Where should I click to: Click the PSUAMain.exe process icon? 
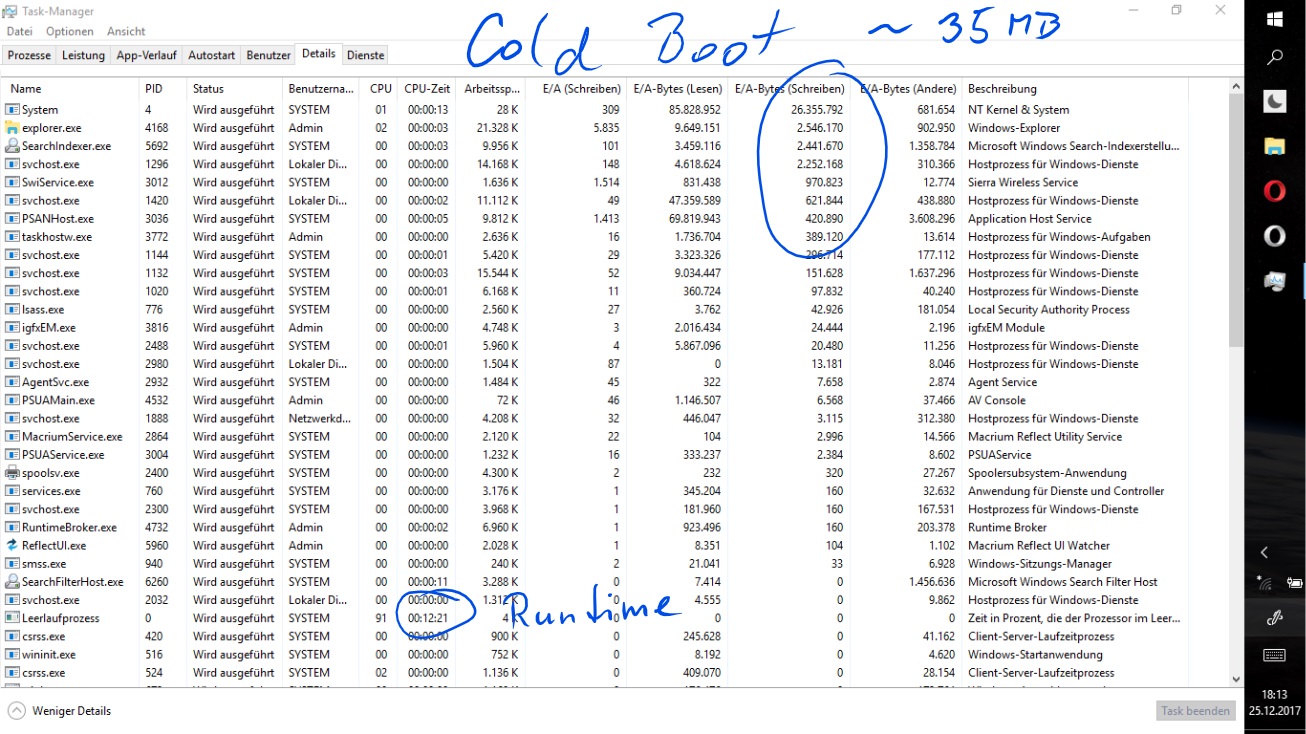(12, 400)
